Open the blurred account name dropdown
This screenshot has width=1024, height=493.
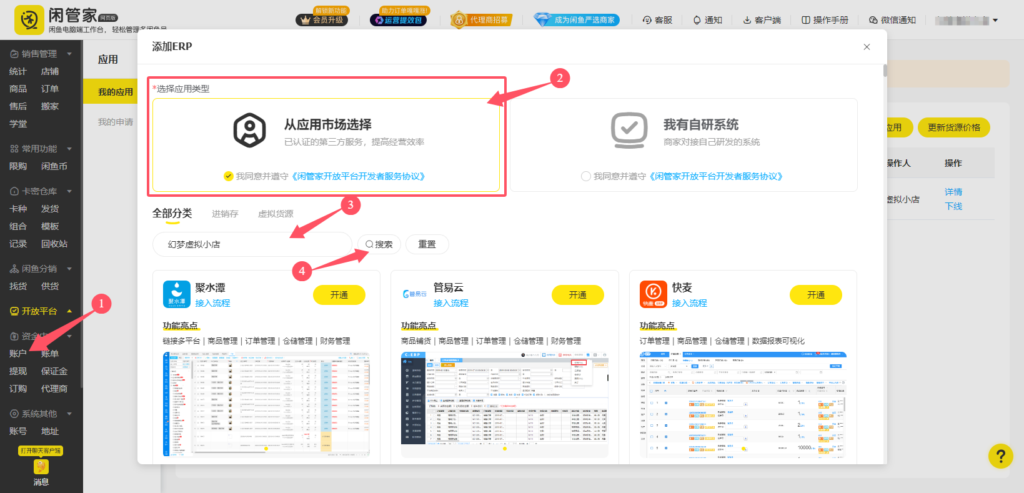click(x=967, y=20)
